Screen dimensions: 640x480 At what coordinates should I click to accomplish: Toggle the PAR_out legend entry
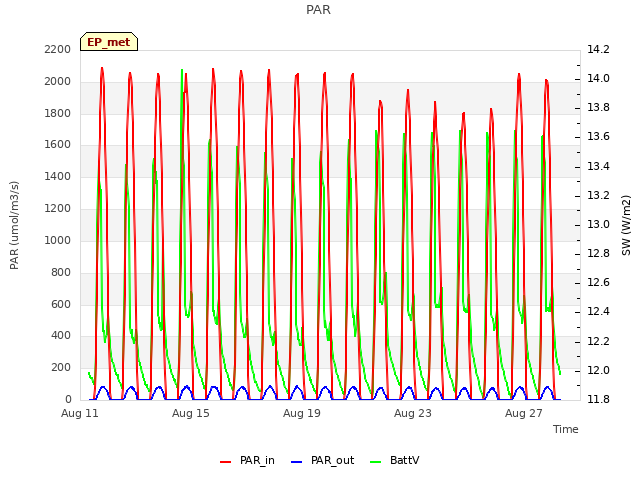point(322,460)
